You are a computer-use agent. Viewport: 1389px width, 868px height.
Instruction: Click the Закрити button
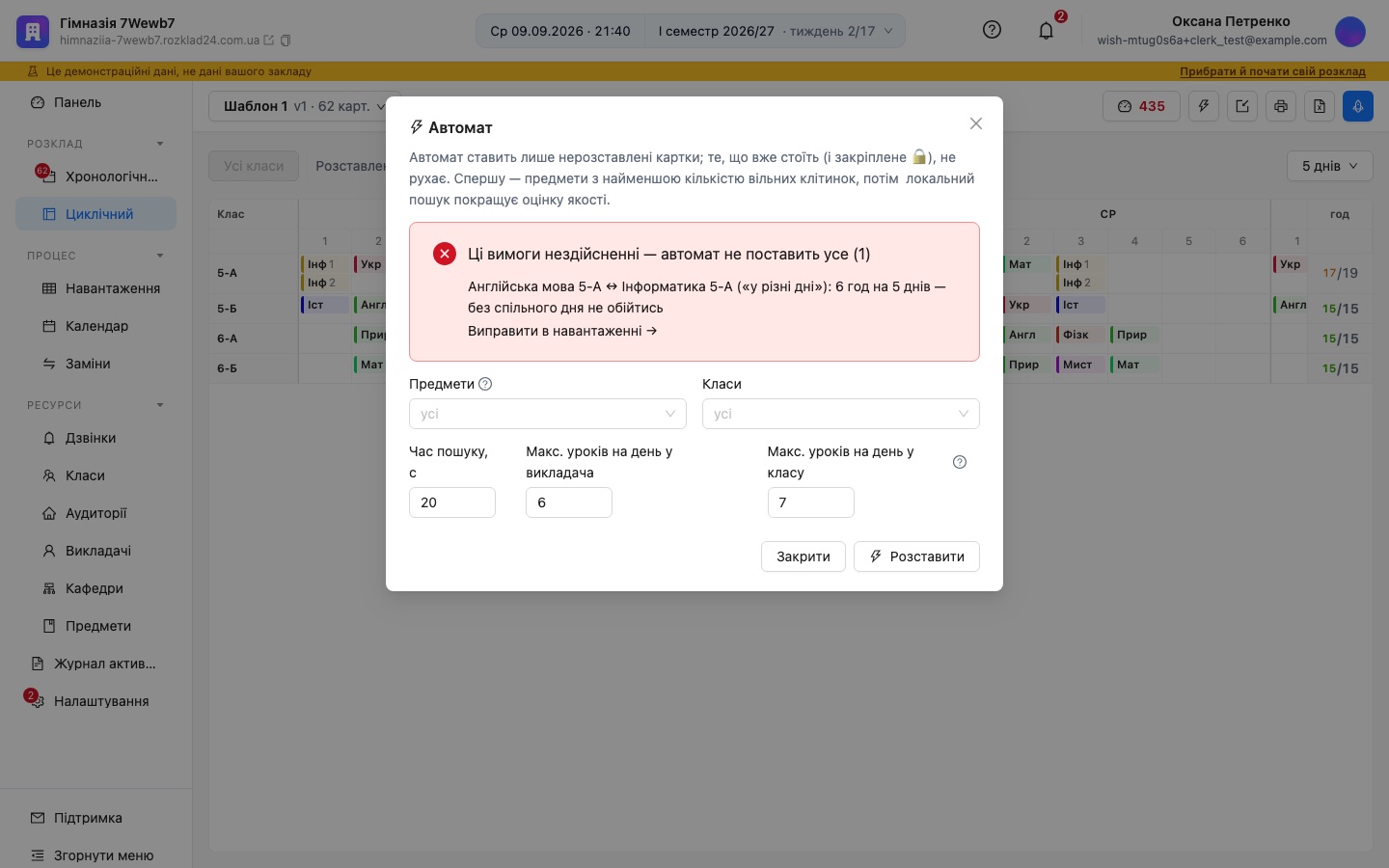pyautogui.click(x=803, y=556)
